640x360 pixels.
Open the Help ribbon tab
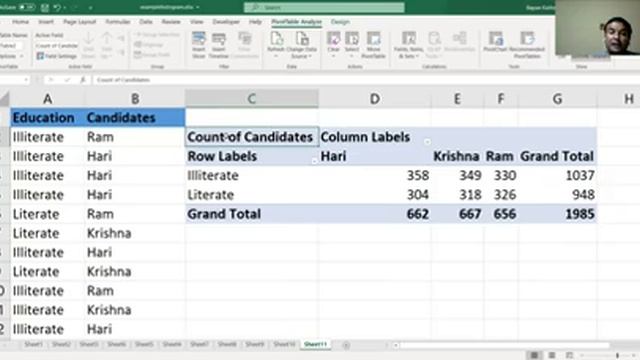255,22
